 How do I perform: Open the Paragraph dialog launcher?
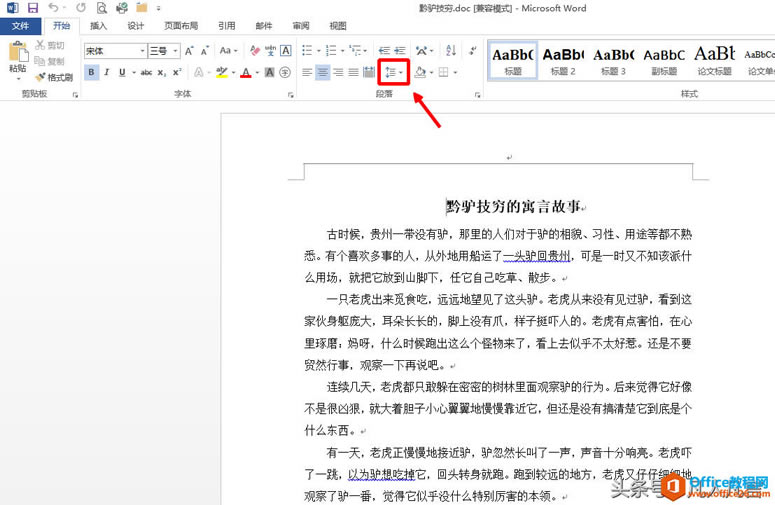(x=477, y=95)
